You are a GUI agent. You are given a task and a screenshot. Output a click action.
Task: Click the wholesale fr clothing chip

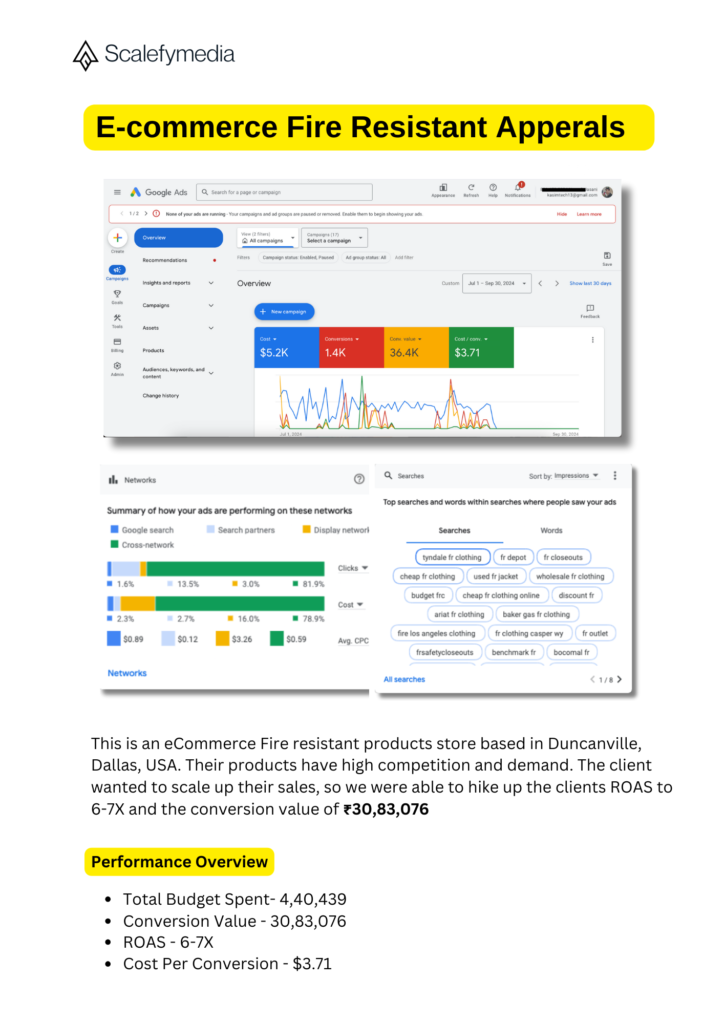coord(570,576)
